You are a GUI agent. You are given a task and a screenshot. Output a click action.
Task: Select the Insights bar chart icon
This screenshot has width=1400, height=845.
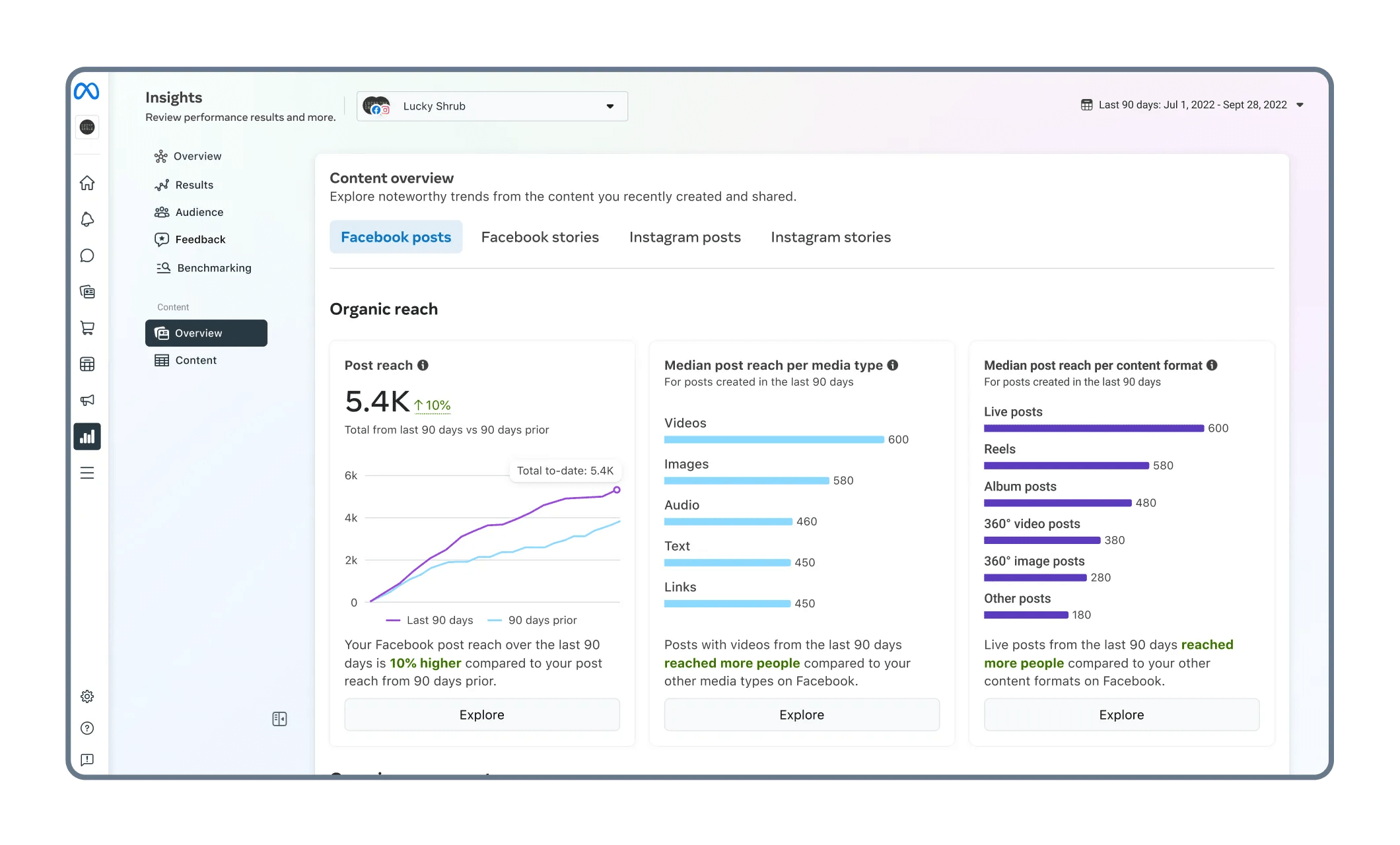point(87,436)
